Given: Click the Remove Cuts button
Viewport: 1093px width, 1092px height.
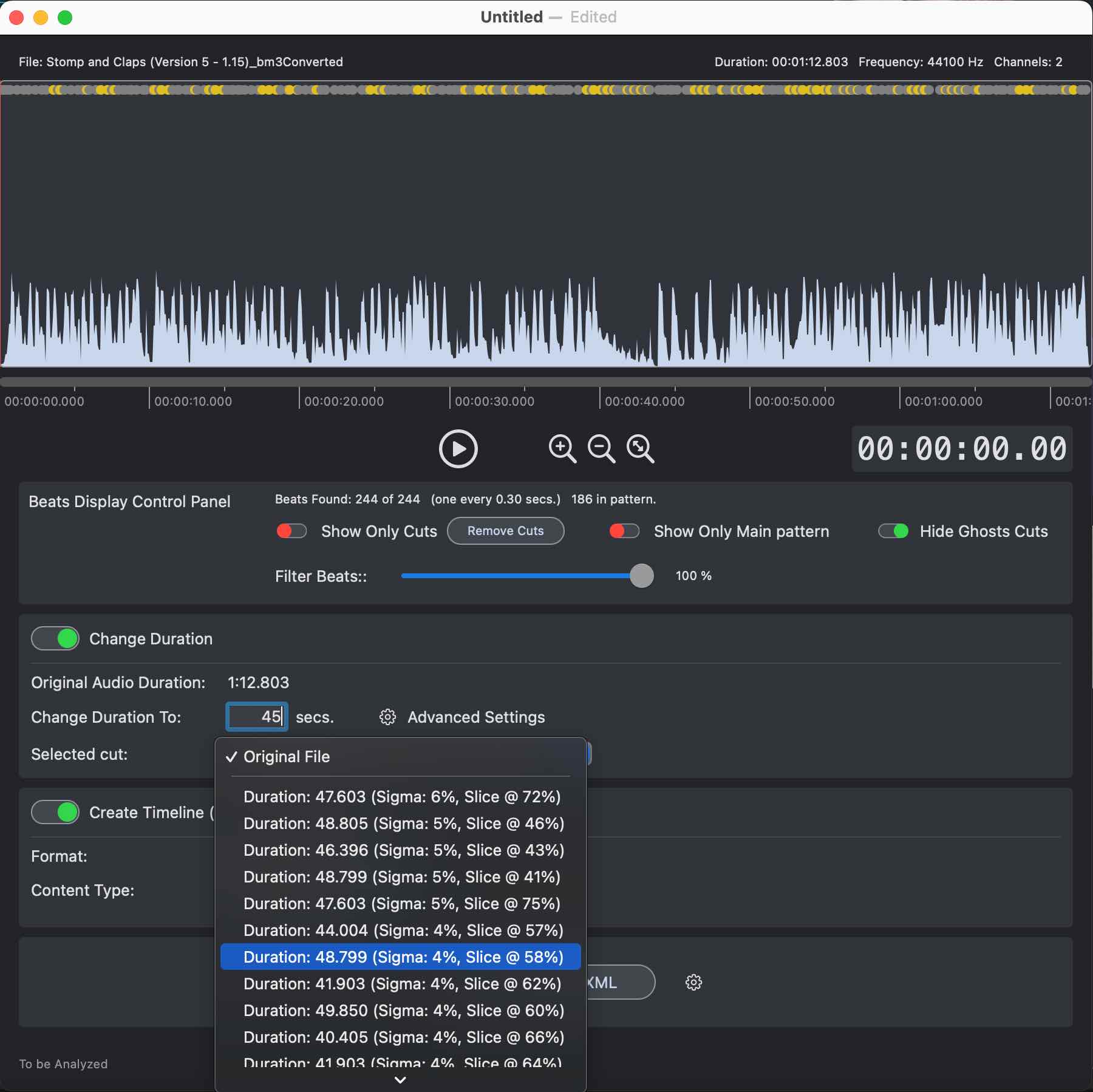Looking at the screenshot, I should tap(506, 531).
